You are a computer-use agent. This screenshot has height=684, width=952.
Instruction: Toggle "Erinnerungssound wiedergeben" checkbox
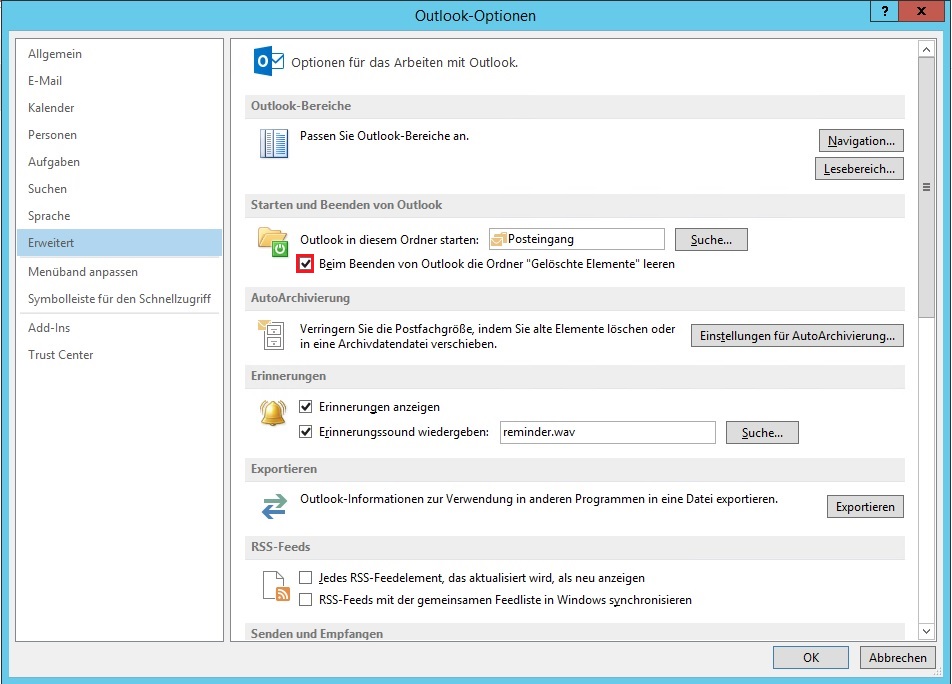(305, 432)
